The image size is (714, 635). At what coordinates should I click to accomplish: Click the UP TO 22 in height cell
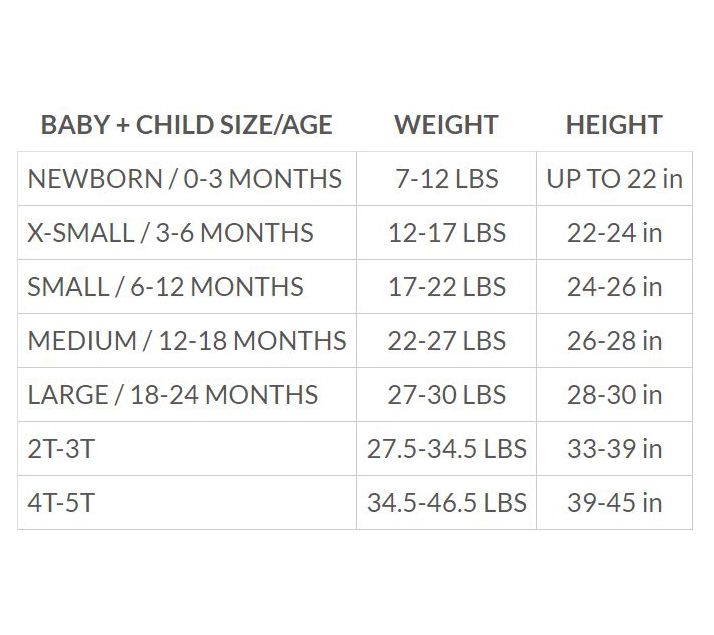614,178
